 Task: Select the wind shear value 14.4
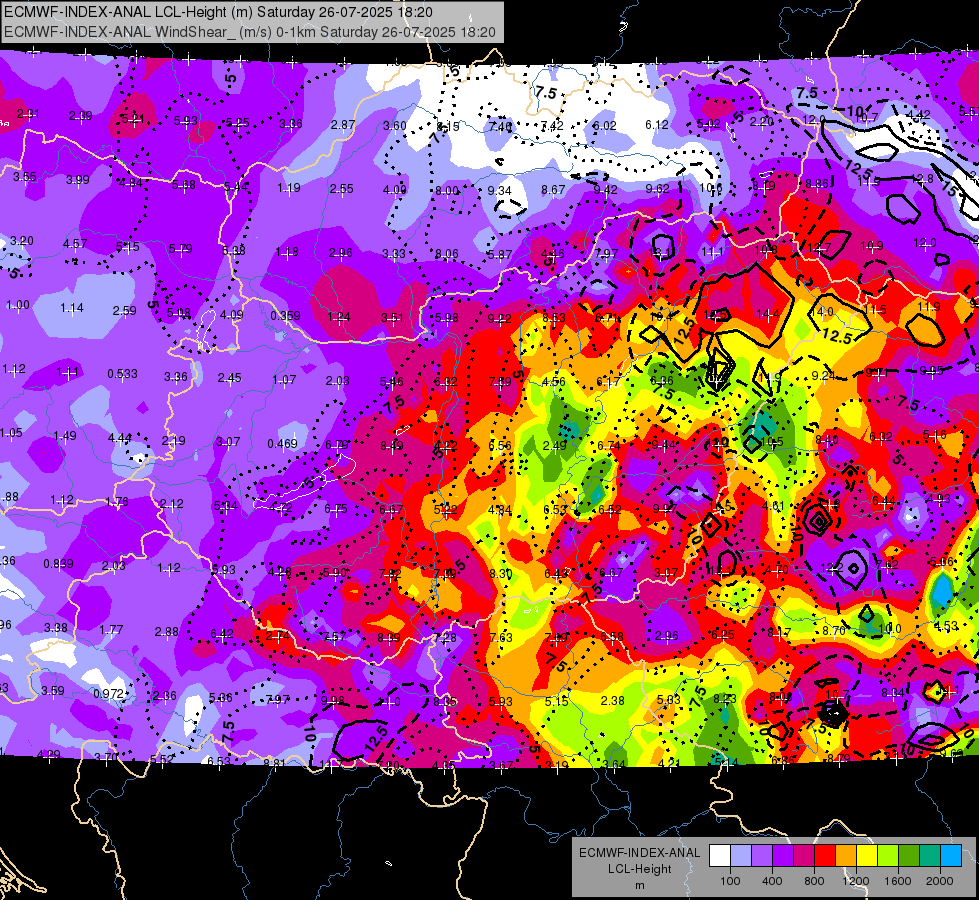(767, 315)
